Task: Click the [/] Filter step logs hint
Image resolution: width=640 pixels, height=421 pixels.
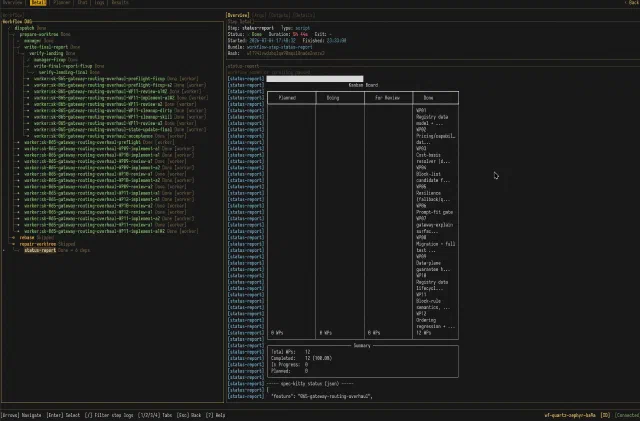Action: point(109,415)
